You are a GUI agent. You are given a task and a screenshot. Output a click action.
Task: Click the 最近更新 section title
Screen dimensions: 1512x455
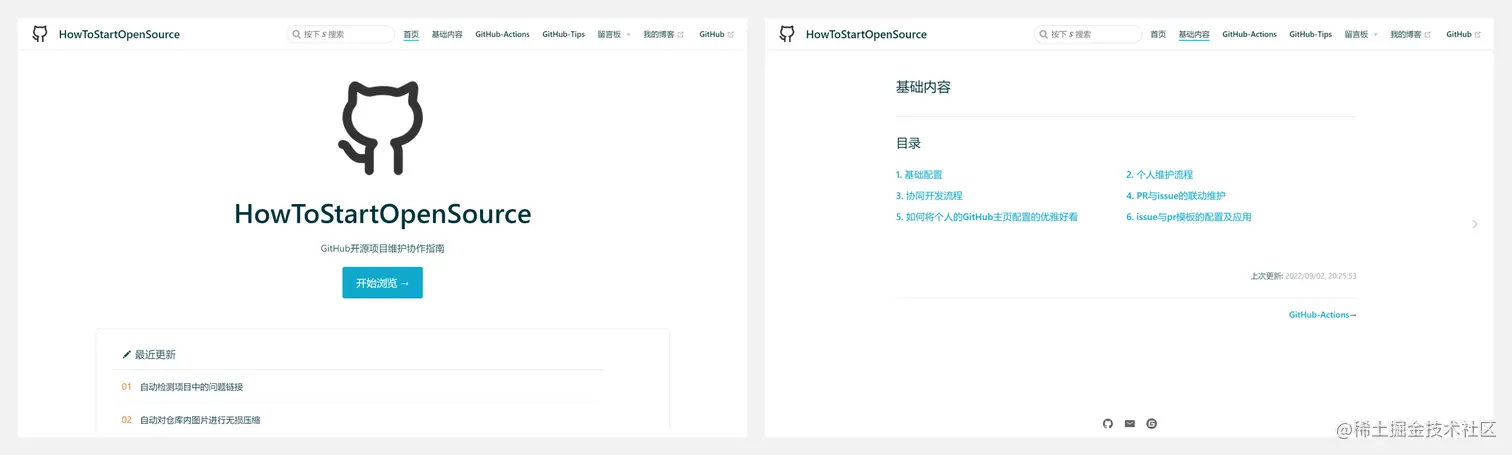(x=155, y=354)
